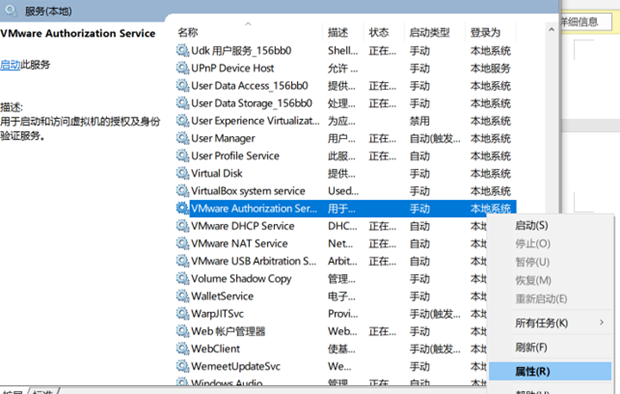The width and height of the screenshot is (620, 394).
Task: Select UPnP Device Host service name
Action: click(232, 68)
